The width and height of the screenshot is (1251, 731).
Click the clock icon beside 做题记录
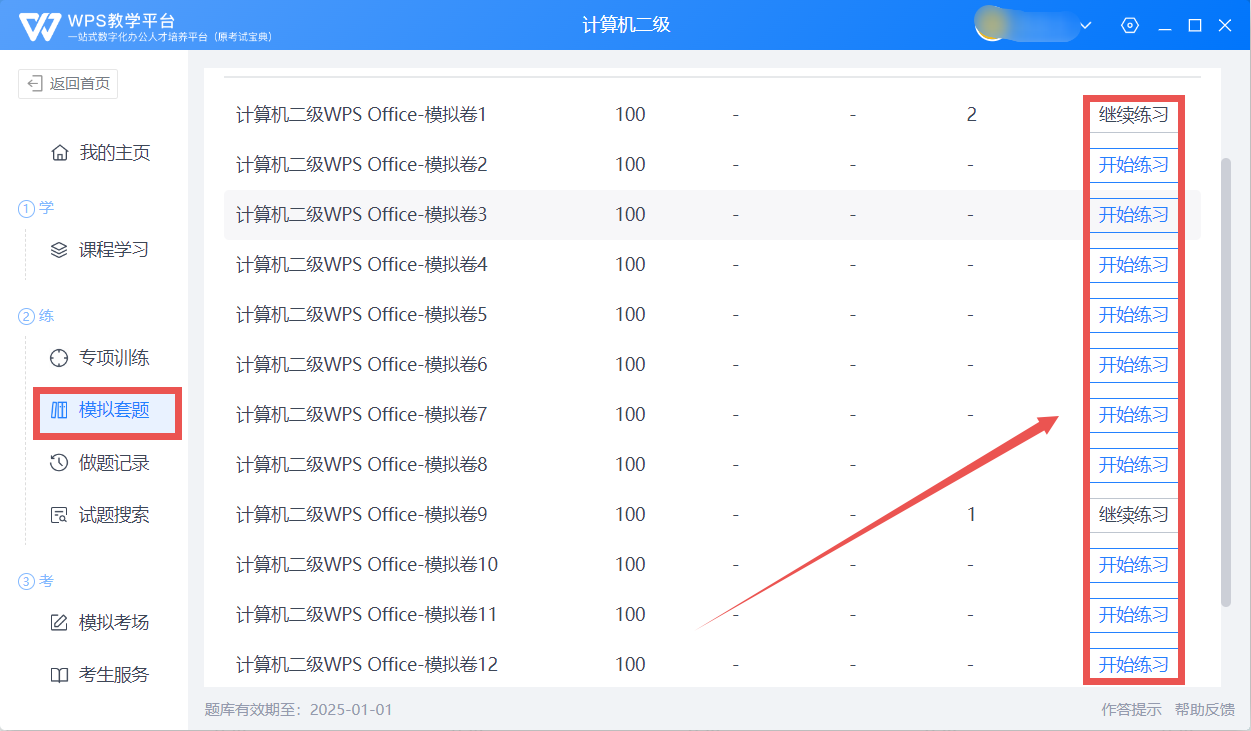59,463
